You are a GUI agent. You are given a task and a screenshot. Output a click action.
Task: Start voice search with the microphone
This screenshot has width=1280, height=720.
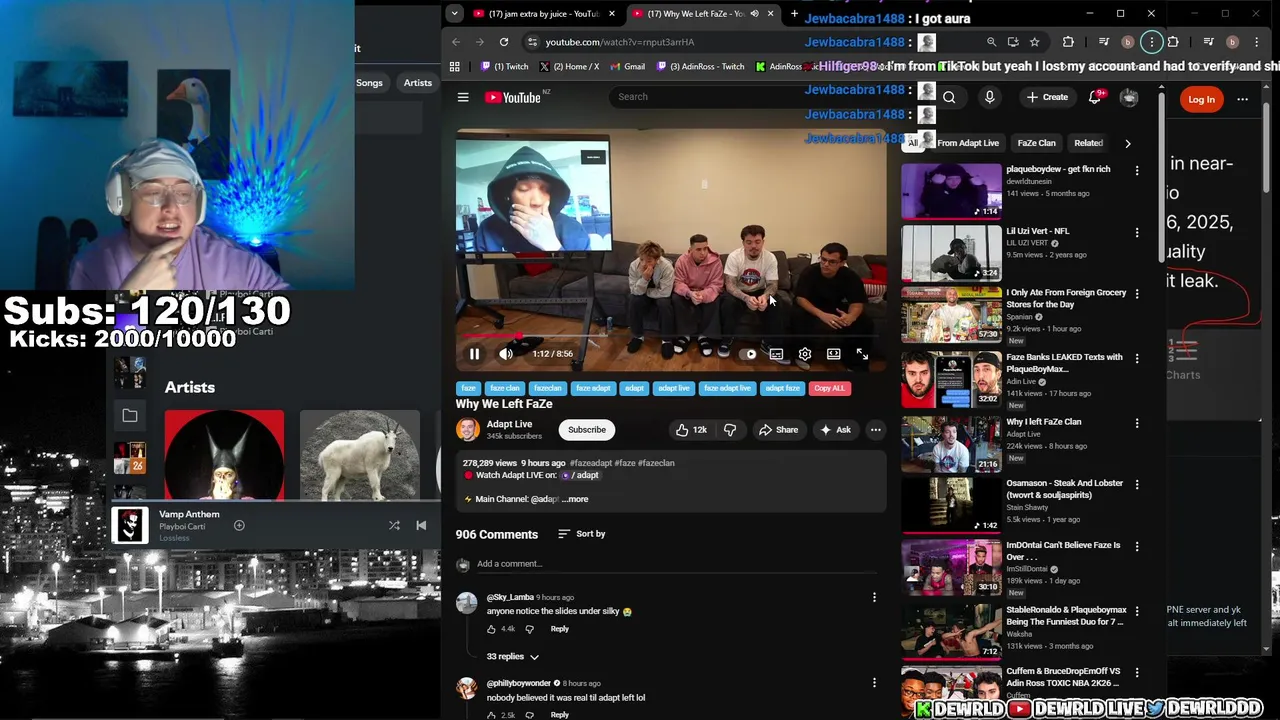pos(989,97)
